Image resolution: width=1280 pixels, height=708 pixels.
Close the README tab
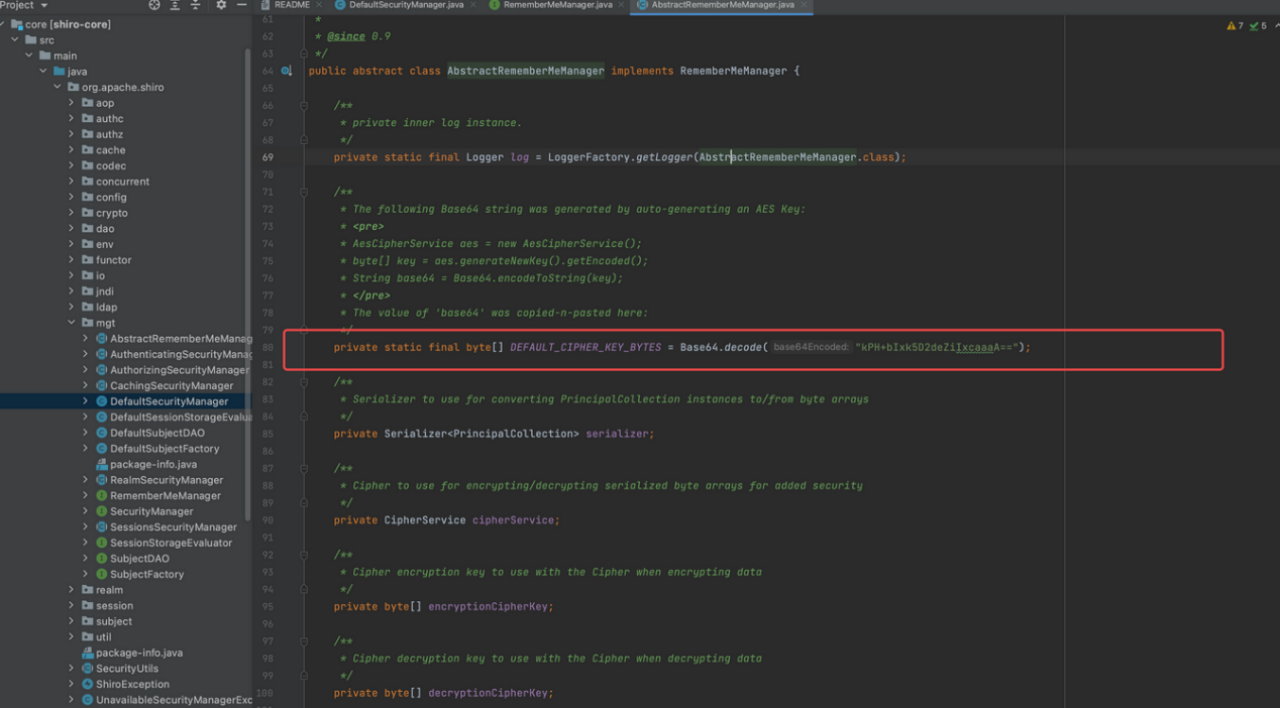[320, 5]
